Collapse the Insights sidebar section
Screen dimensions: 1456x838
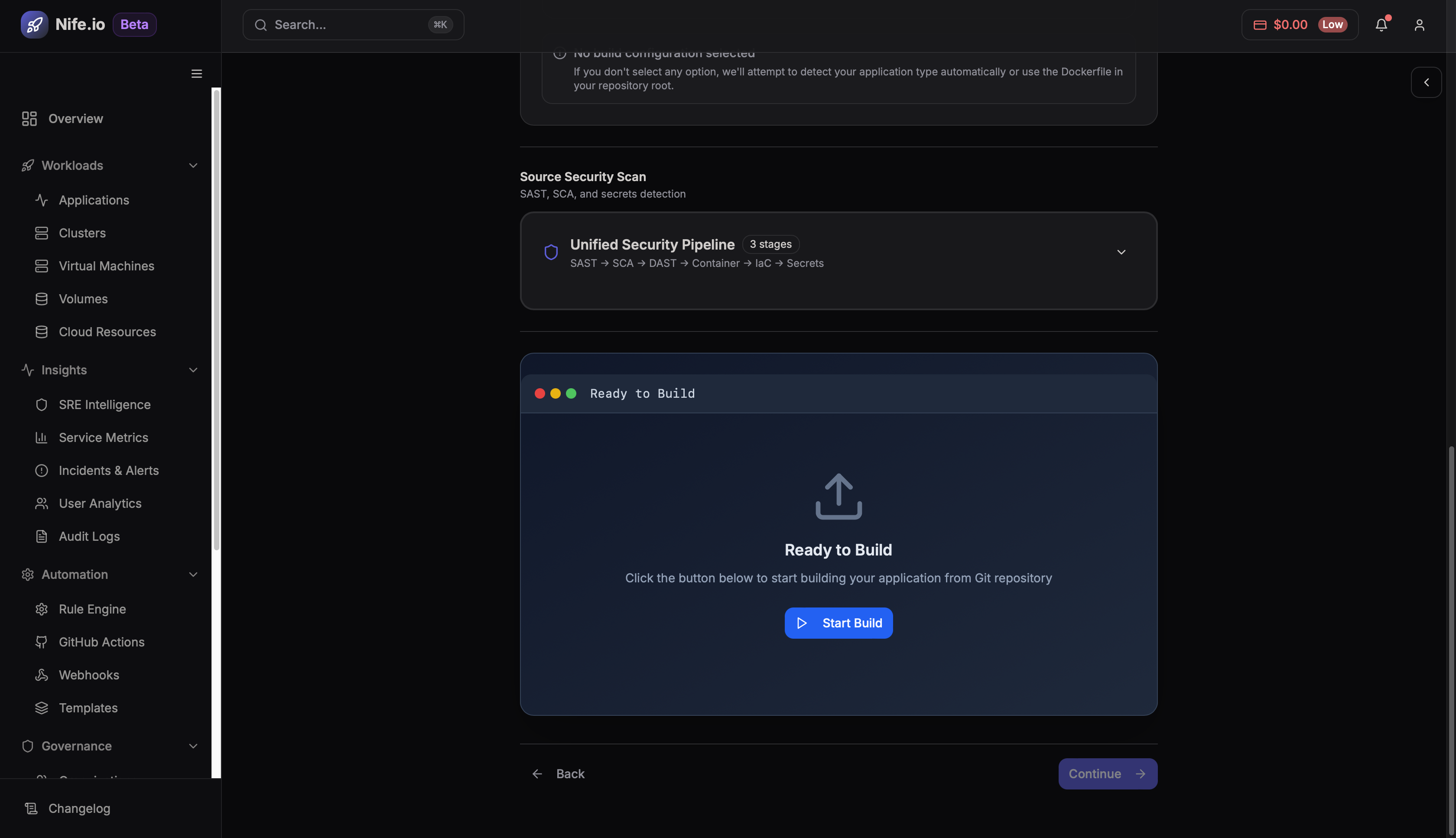(193, 370)
